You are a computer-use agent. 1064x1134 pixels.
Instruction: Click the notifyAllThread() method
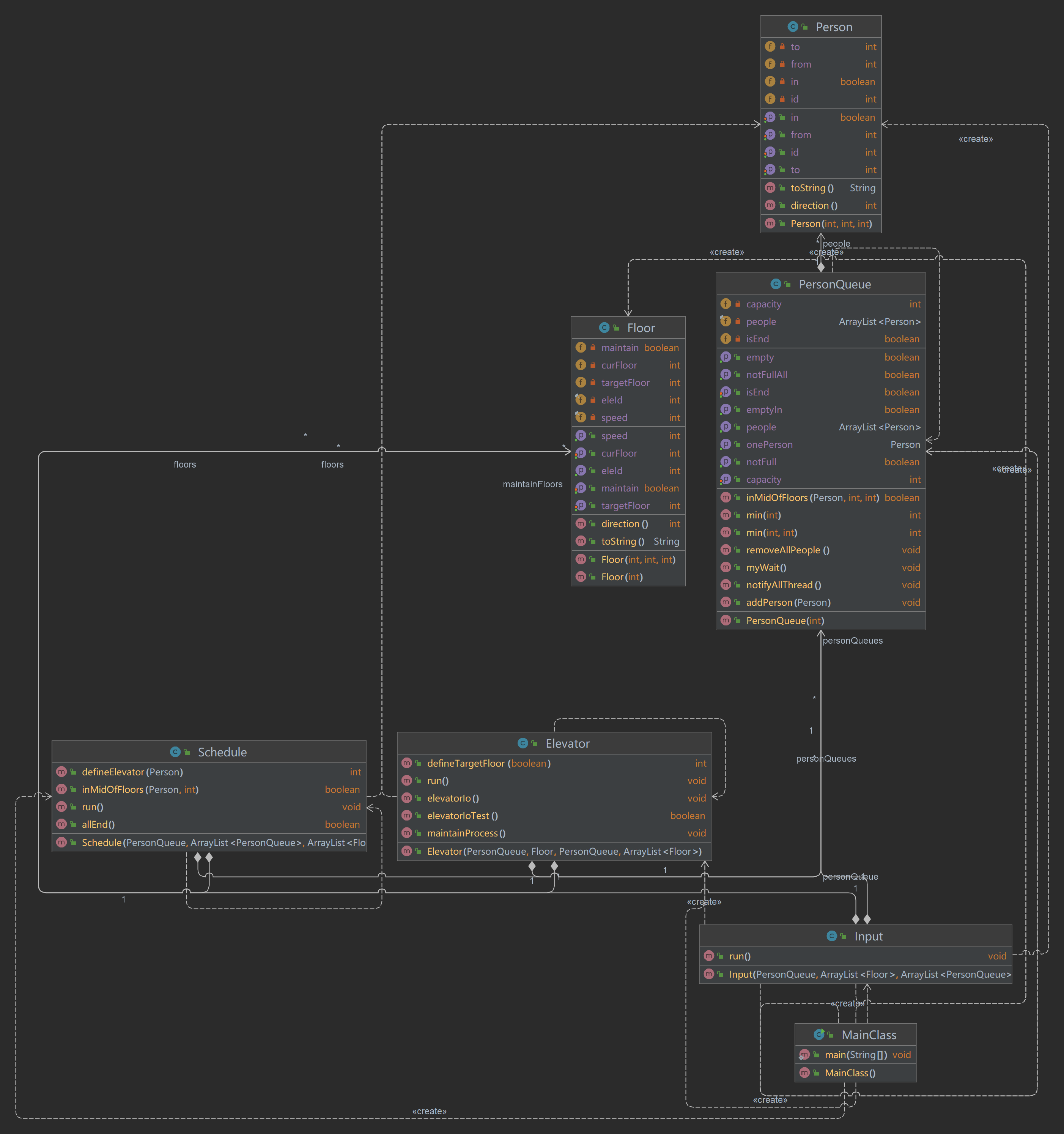tap(821, 585)
